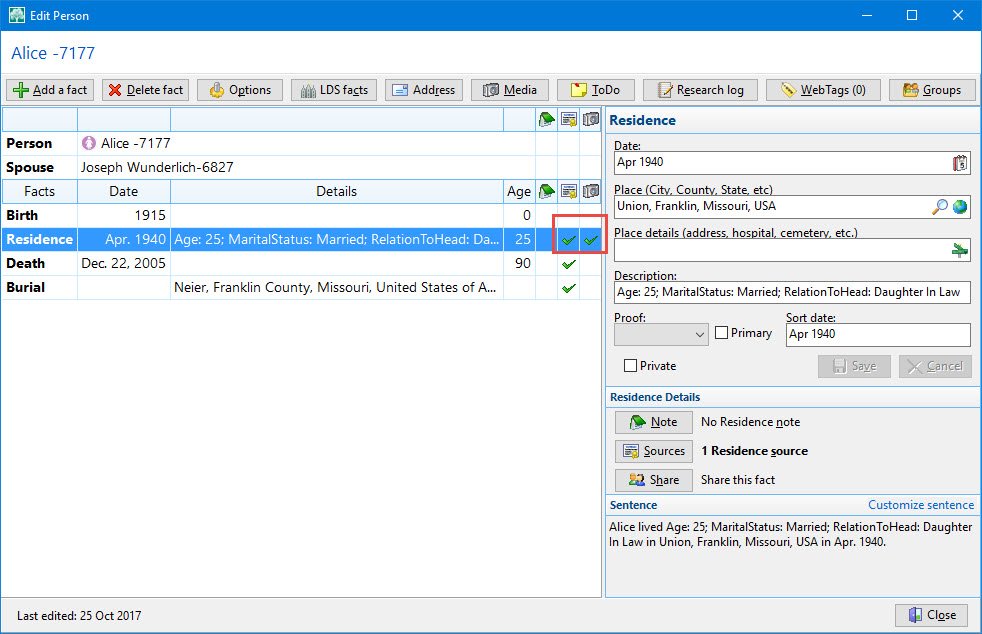Click Dec. 22, 2005 date cell
Image resolution: width=982 pixels, height=634 pixels.
pyautogui.click(x=123, y=264)
